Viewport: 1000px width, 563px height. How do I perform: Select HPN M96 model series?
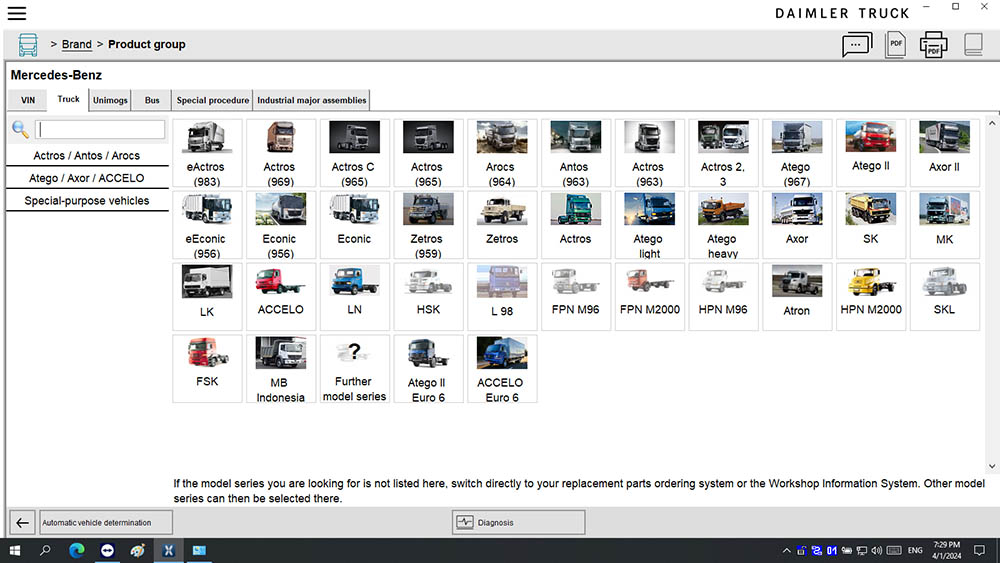click(723, 296)
